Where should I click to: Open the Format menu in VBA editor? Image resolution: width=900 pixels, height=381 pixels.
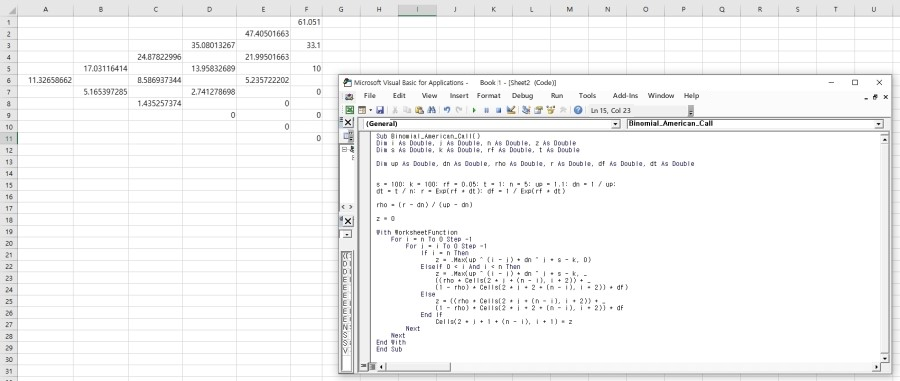[x=488, y=96]
